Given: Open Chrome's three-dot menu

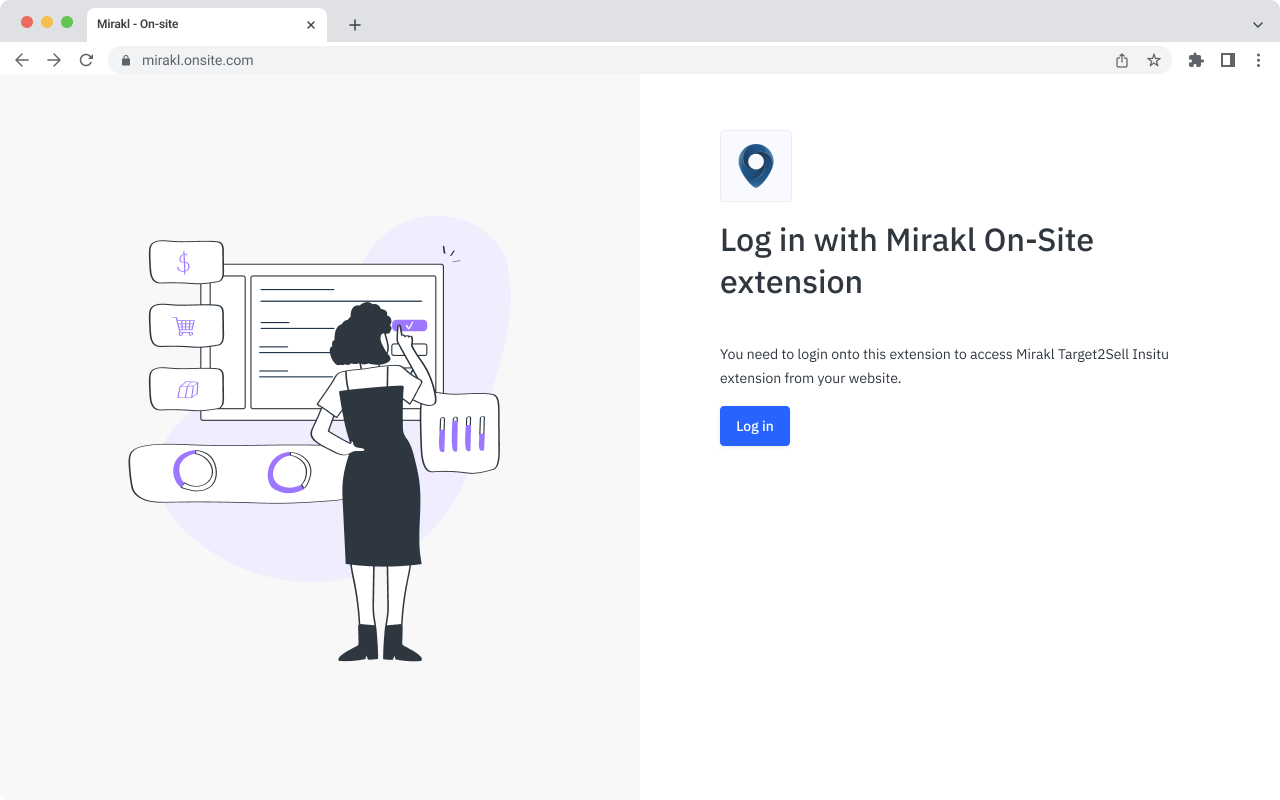Looking at the screenshot, I should tap(1258, 60).
